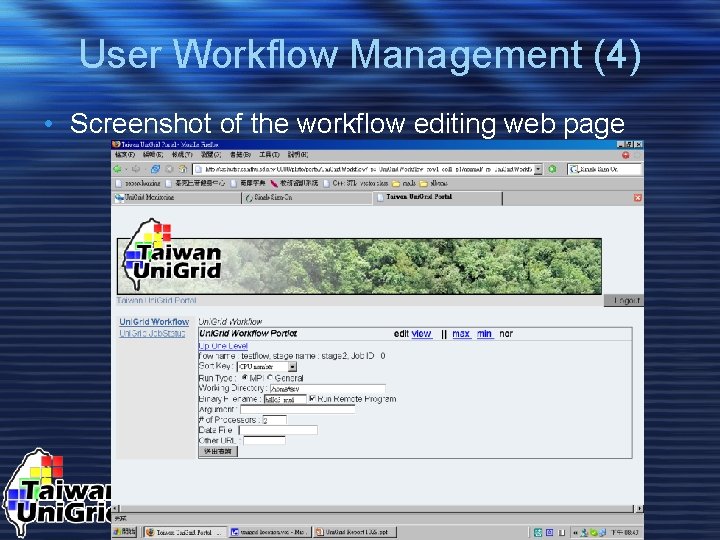Open the 'C++ STL' bookmark
Viewport: 720px width, 540px height.
coord(356,183)
